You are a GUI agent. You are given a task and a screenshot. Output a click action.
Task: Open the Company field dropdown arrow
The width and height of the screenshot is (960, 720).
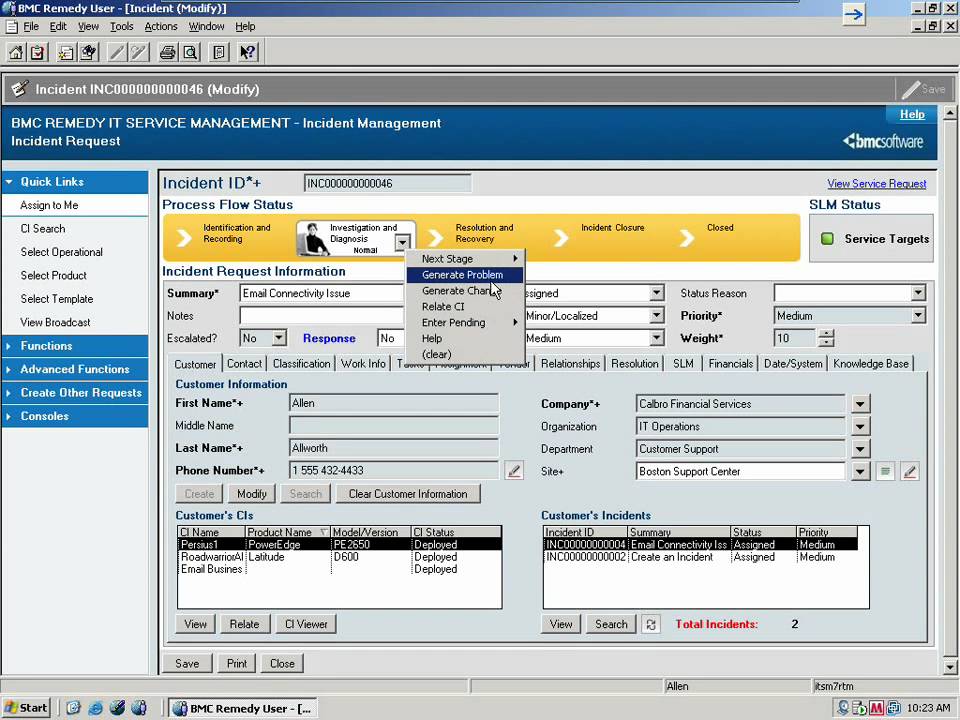pyautogui.click(x=860, y=404)
